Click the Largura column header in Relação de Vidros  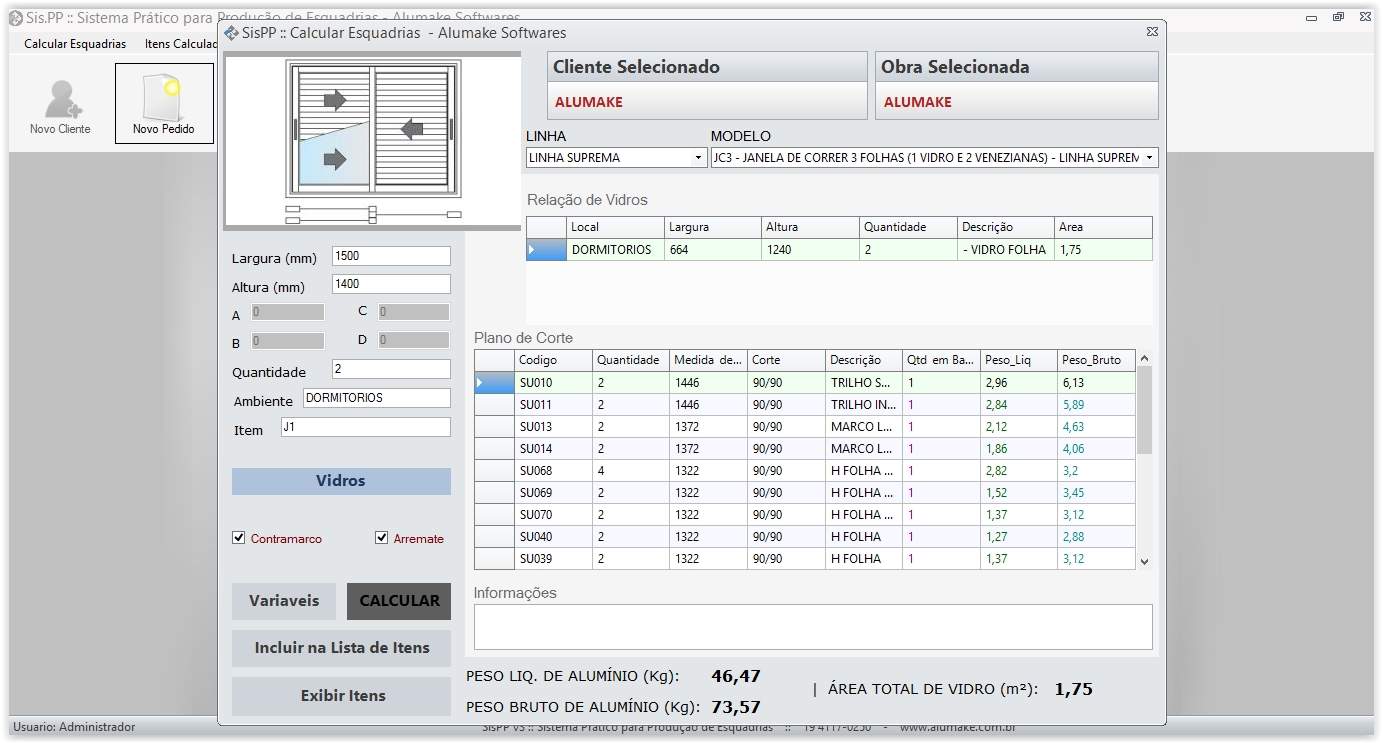pos(712,227)
